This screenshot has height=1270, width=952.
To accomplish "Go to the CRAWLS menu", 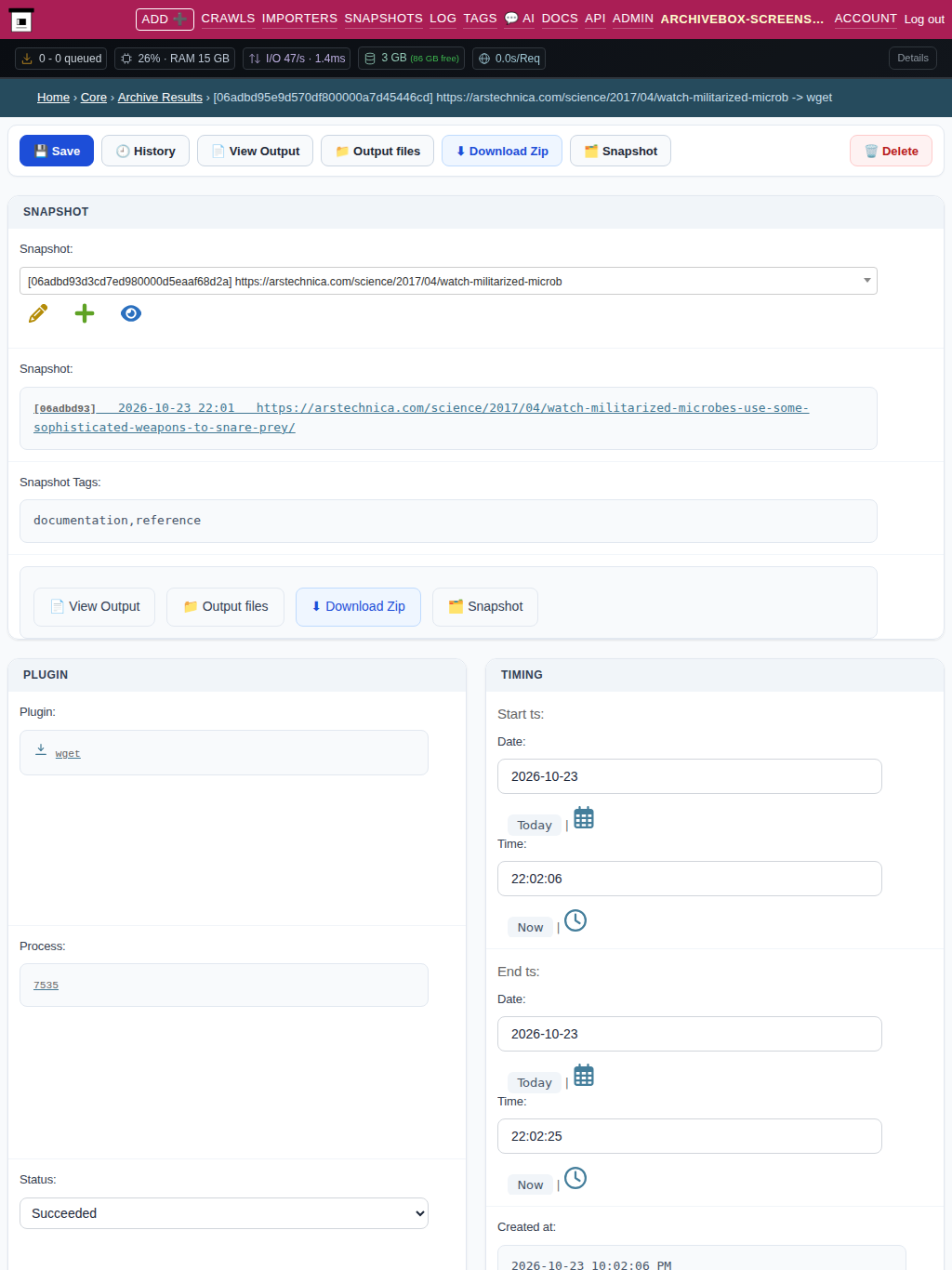I will [x=228, y=19].
